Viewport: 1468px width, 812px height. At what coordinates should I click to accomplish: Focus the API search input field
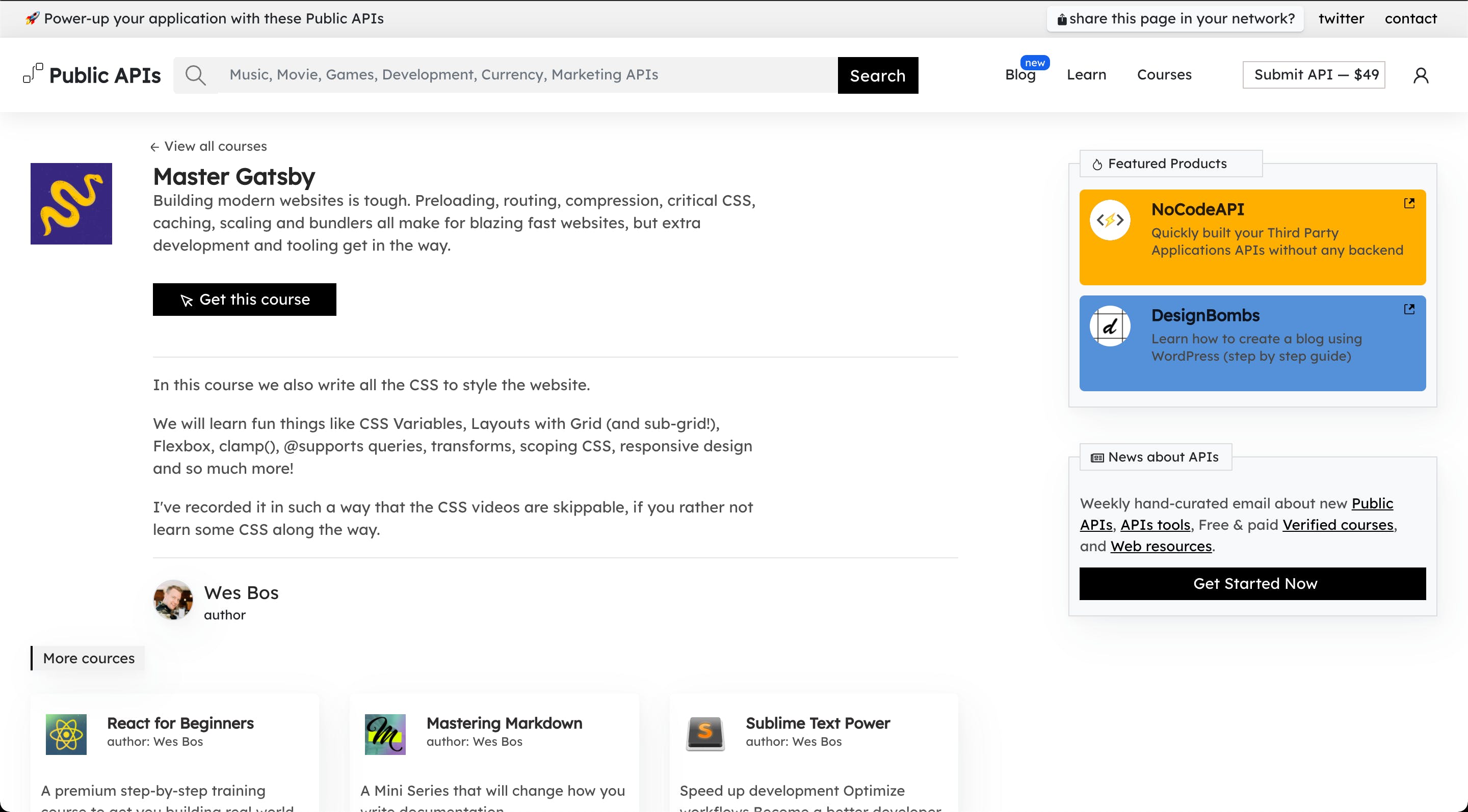pyautogui.click(x=527, y=75)
